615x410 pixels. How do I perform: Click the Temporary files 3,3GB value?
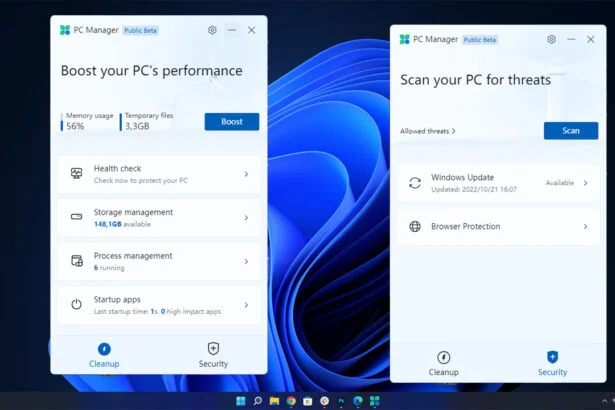click(137, 126)
